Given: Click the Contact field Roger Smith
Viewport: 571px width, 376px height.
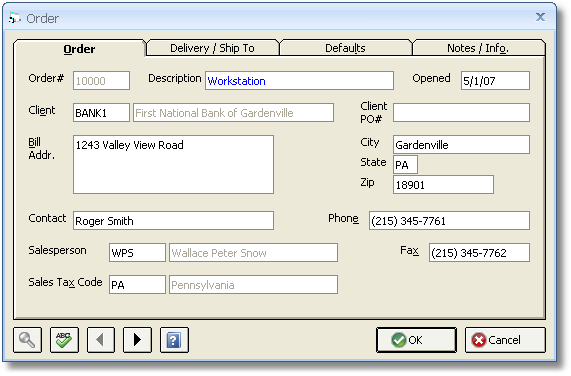Looking at the screenshot, I should tap(173, 221).
